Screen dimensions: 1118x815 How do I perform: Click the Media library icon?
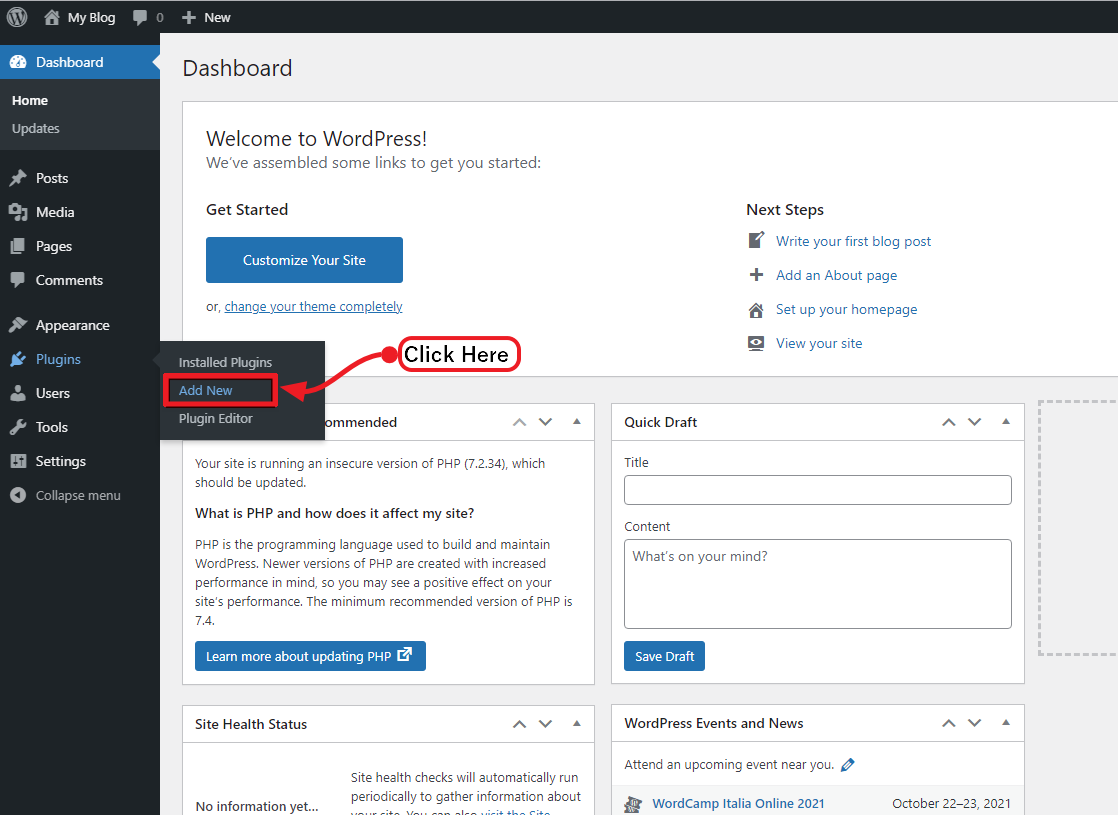[x=19, y=212]
